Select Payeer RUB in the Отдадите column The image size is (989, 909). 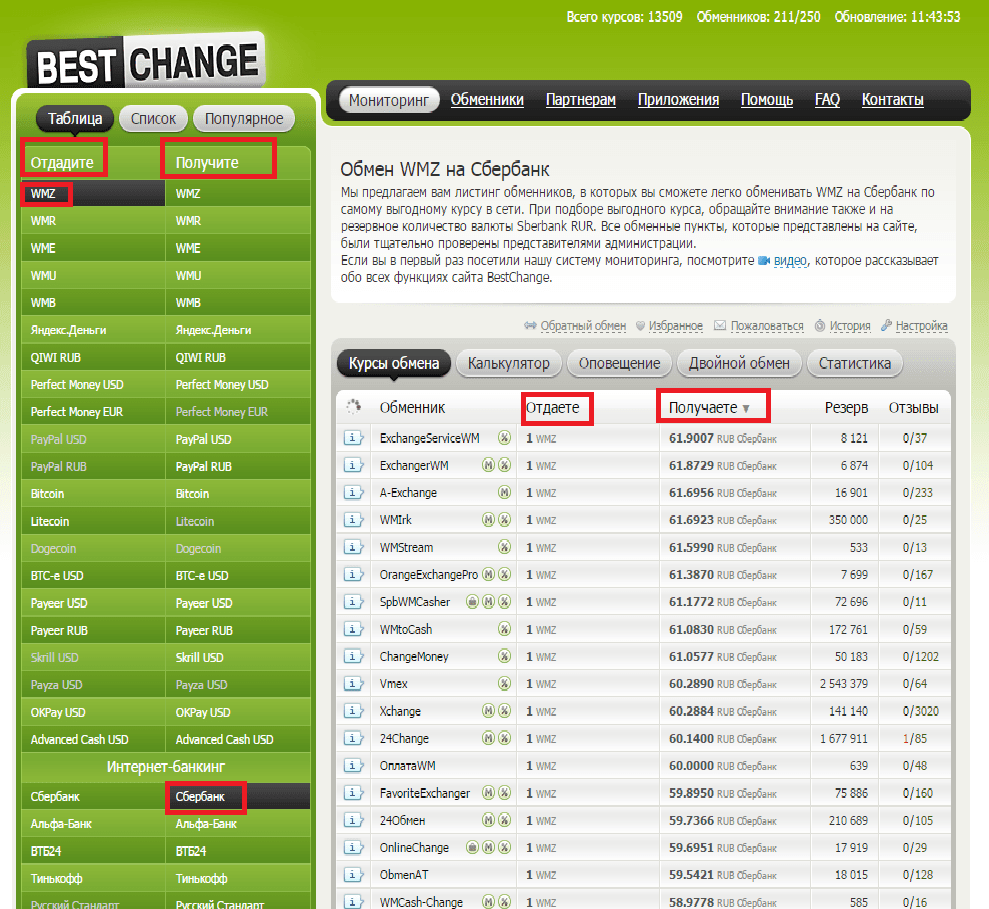(93, 630)
